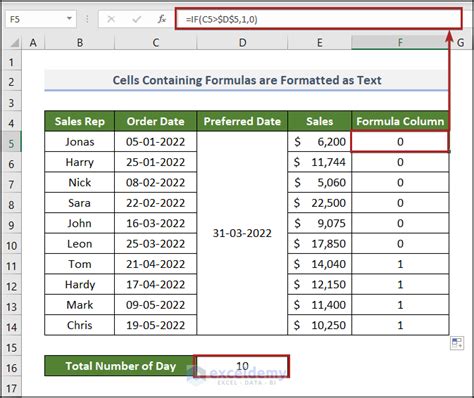The width and height of the screenshot is (474, 398).
Task: Select the cell containing Jonas
Action: click(x=80, y=142)
